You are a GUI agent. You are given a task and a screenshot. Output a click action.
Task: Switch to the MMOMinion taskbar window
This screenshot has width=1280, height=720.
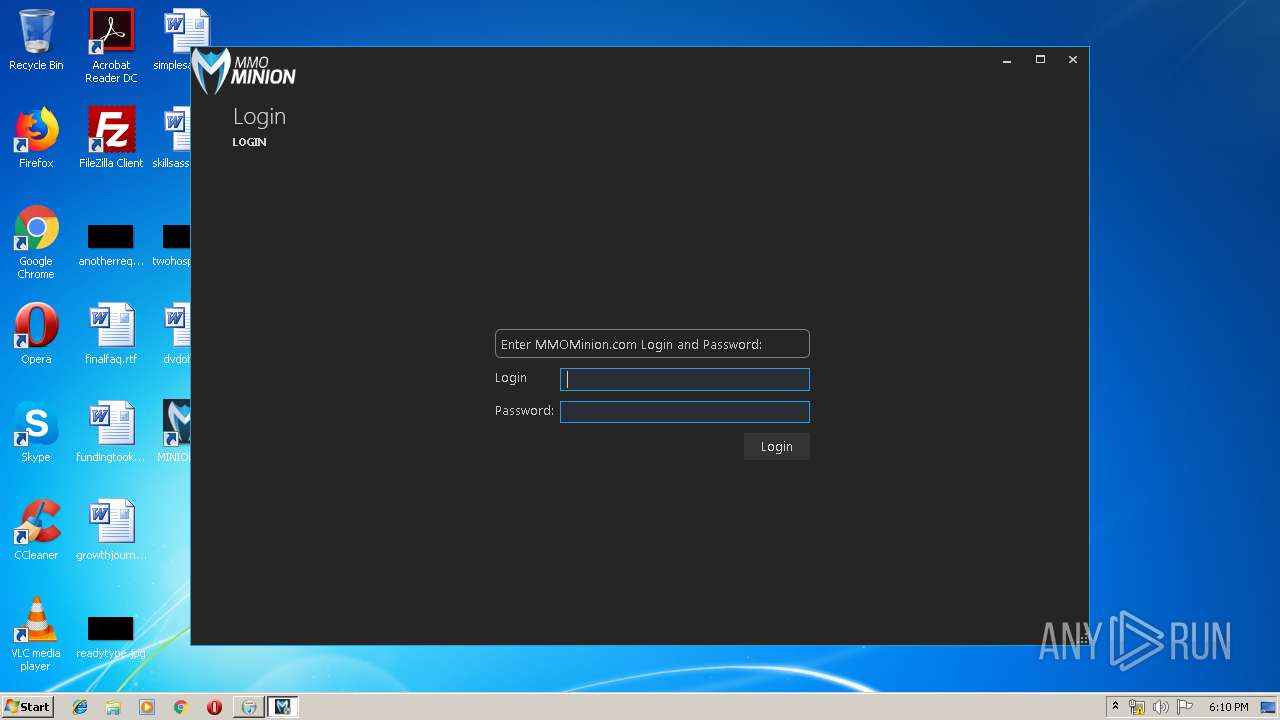[x=283, y=707]
